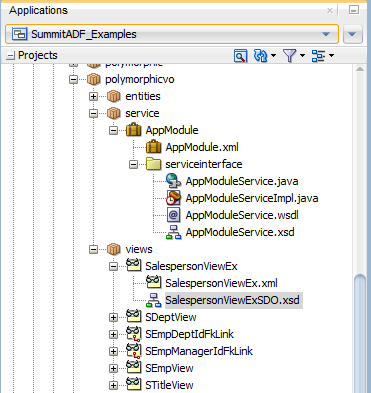371x393 pixels.
Task: Collapse the AppModule node
Action: click(x=113, y=130)
